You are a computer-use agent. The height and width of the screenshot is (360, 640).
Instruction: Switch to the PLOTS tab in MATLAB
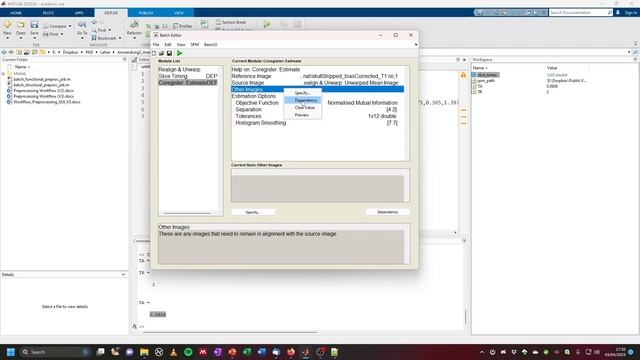48,13
